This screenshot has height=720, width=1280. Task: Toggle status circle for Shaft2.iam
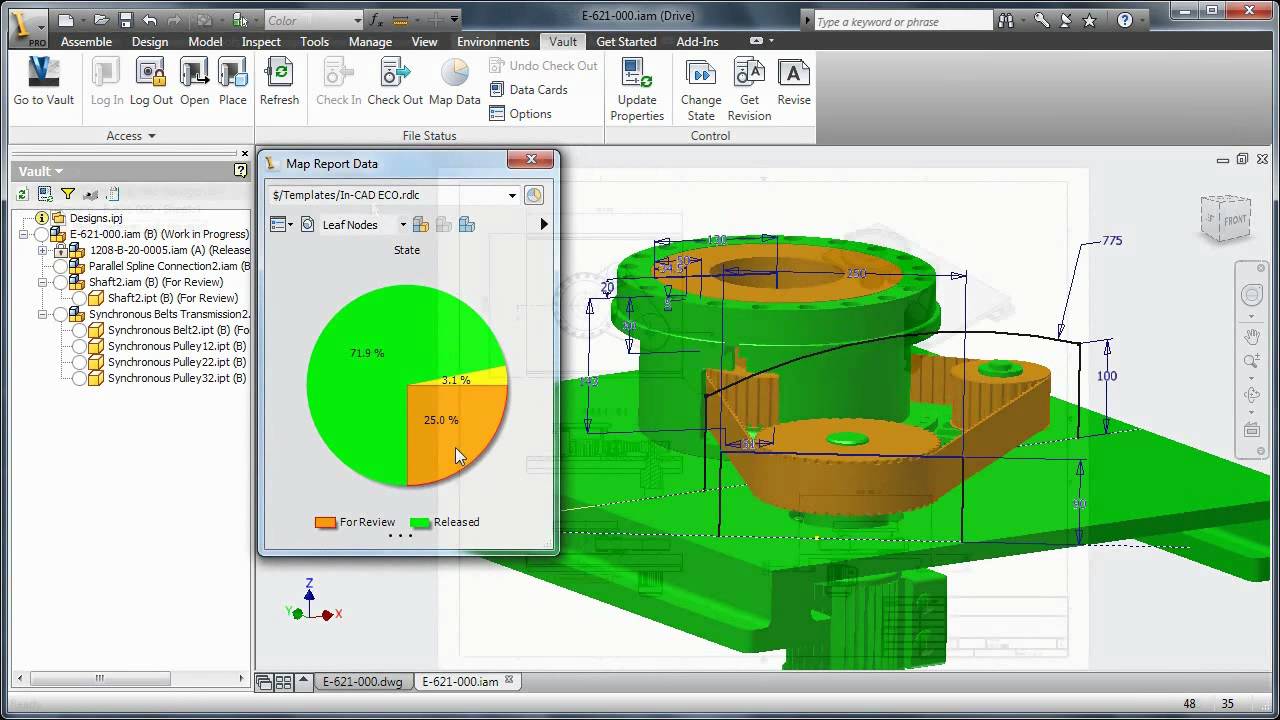click(x=61, y=282)
